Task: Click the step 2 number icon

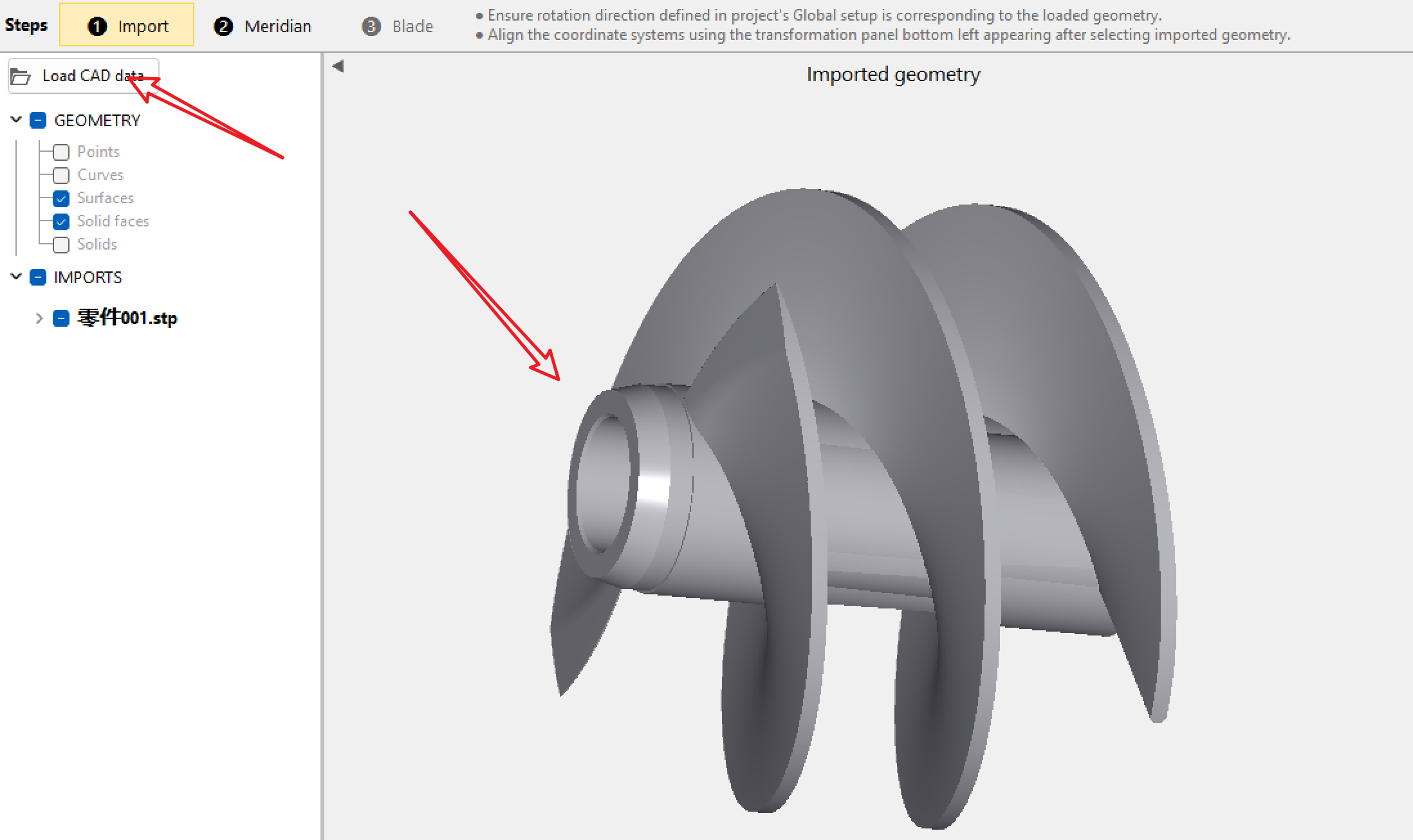Action: click(x=223, y=26)
